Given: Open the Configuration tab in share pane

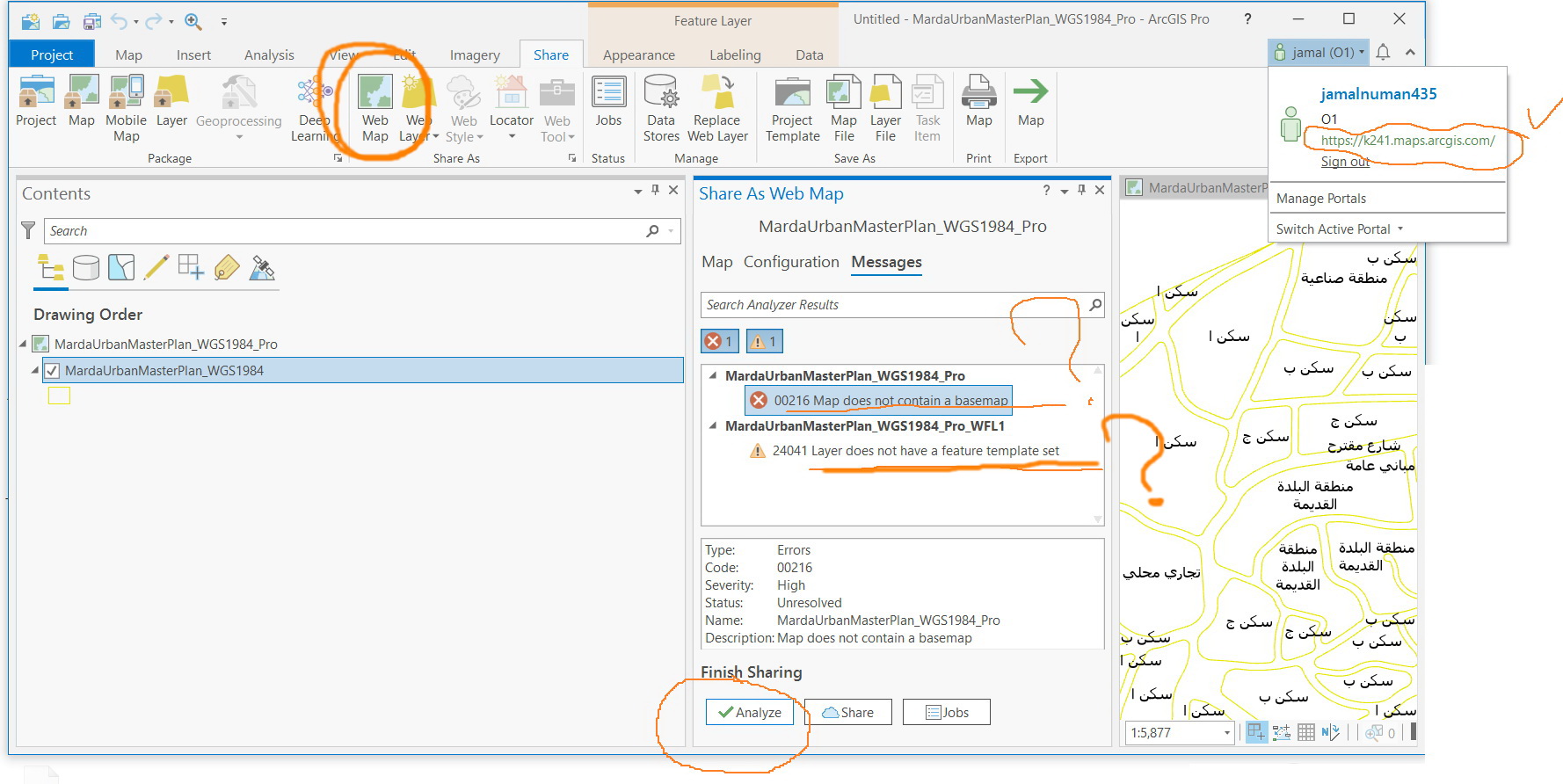Looking at the screenshot, I should tap(791, 262).
